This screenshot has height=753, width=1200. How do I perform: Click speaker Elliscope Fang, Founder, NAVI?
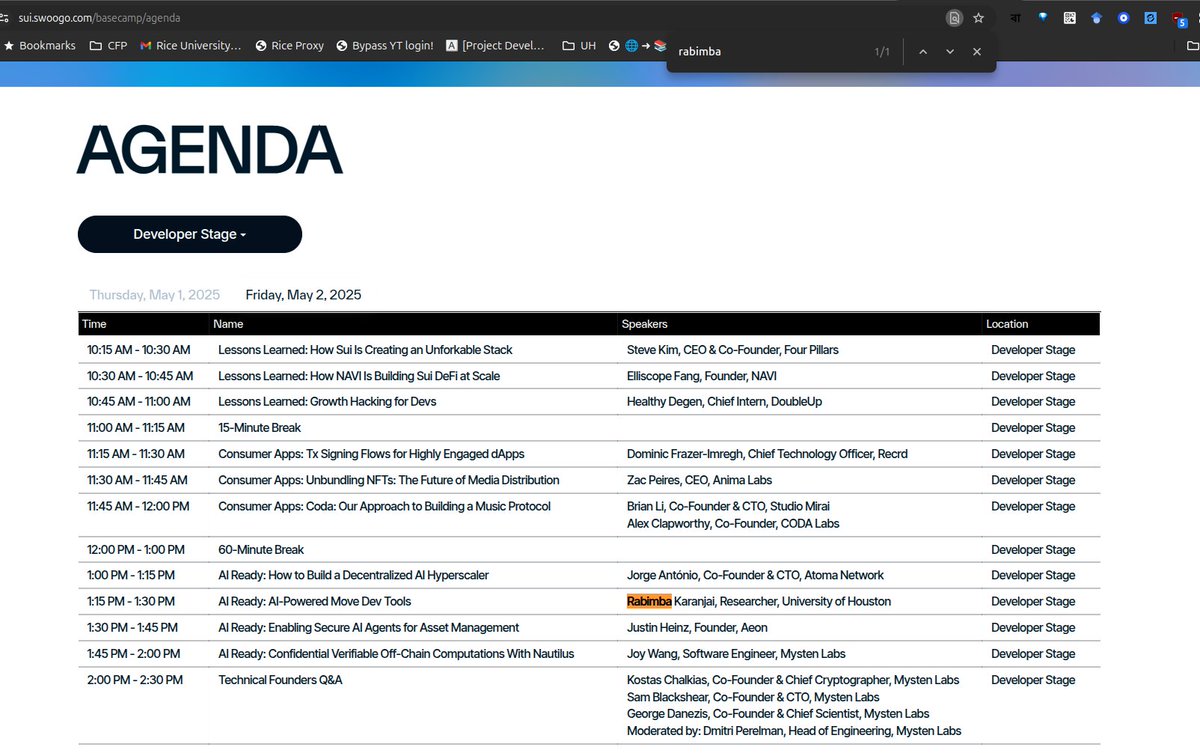[702, 376]
